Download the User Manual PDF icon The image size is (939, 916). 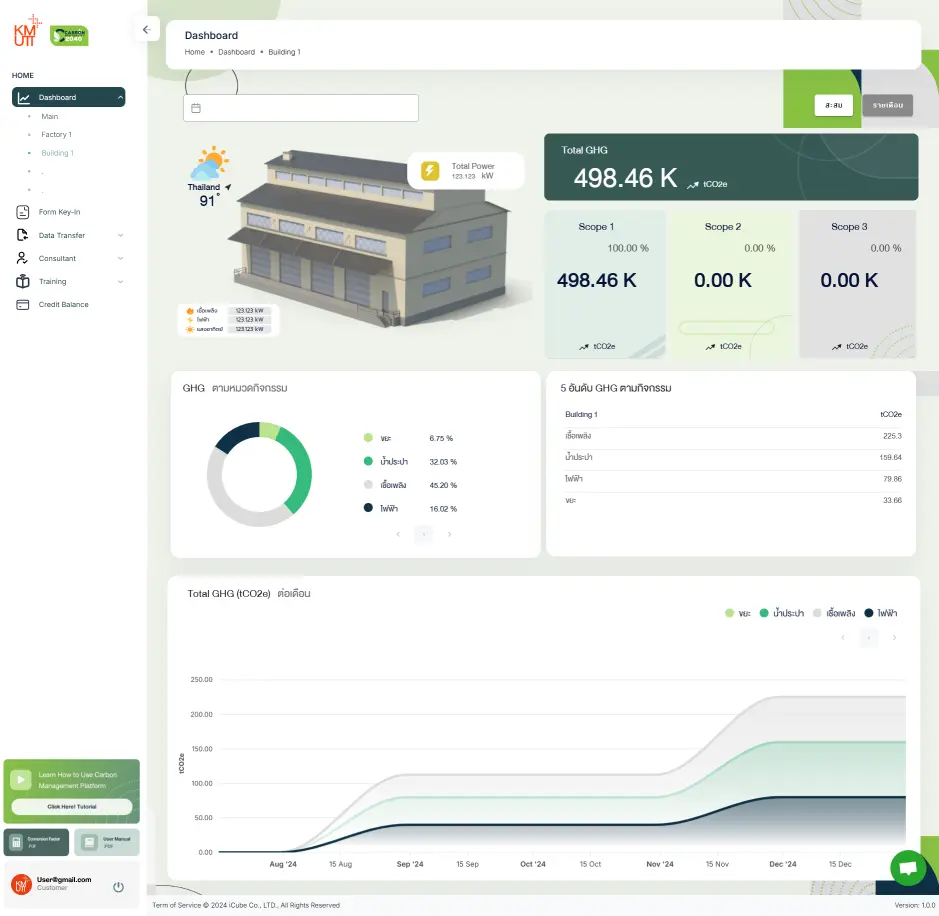90,840
